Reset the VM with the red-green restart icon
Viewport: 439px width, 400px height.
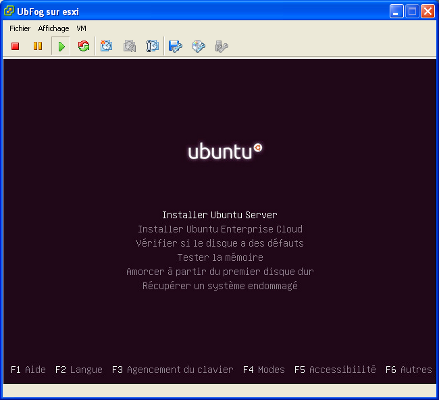(x=83, y=46)
